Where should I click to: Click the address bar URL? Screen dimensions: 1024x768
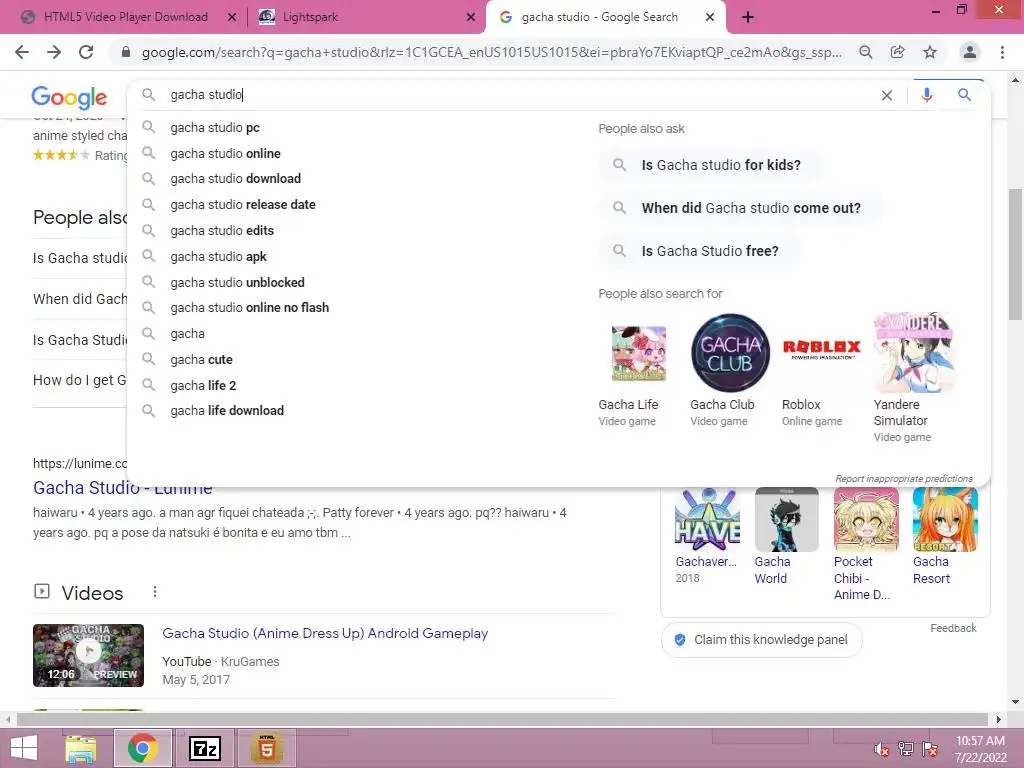pos(491,52)
